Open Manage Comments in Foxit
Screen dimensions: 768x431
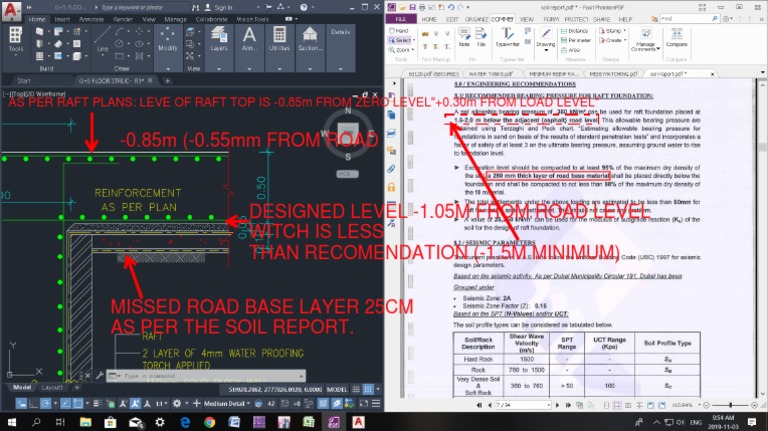pos(646,39)
